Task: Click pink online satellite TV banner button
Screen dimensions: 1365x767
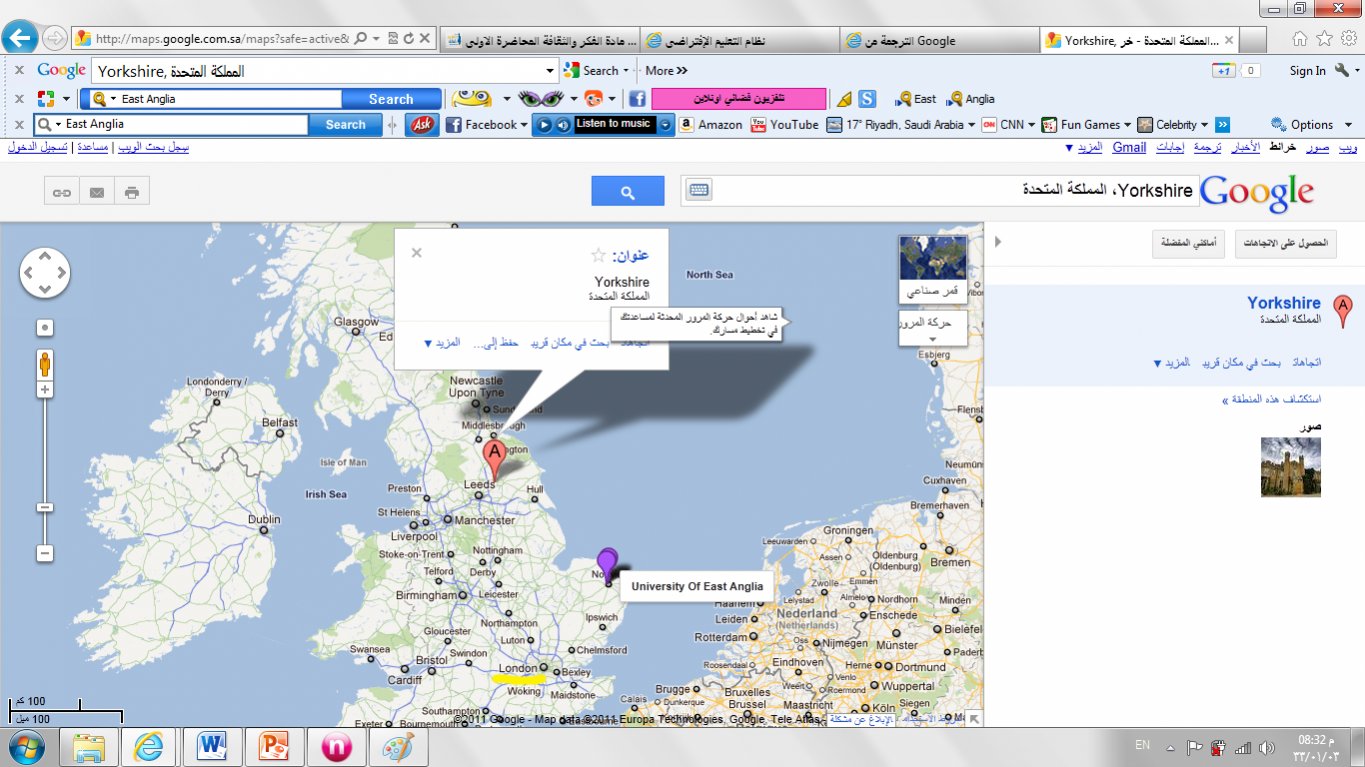Action: (739, 99)
